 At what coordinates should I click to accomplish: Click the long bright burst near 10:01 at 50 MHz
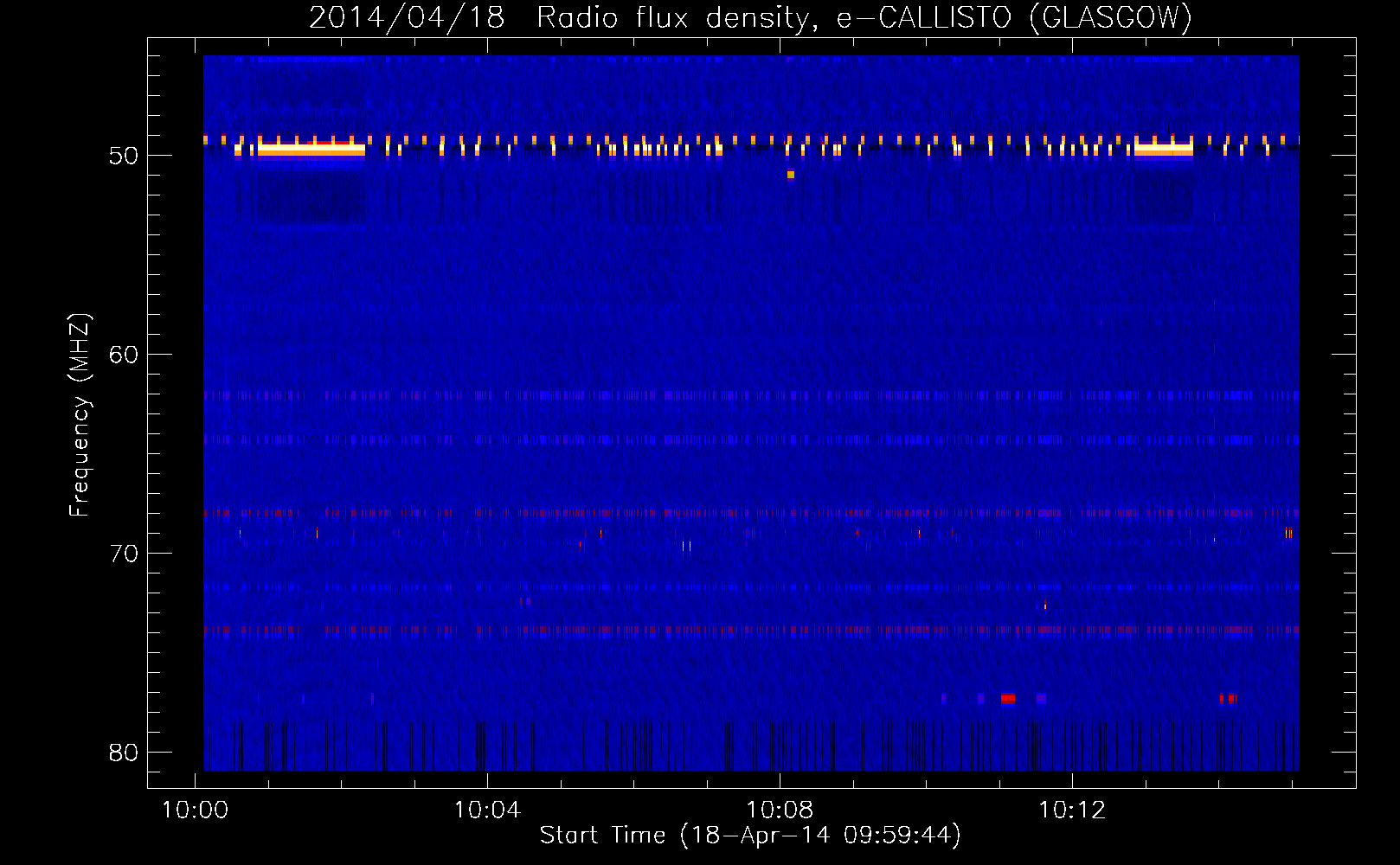311,149
